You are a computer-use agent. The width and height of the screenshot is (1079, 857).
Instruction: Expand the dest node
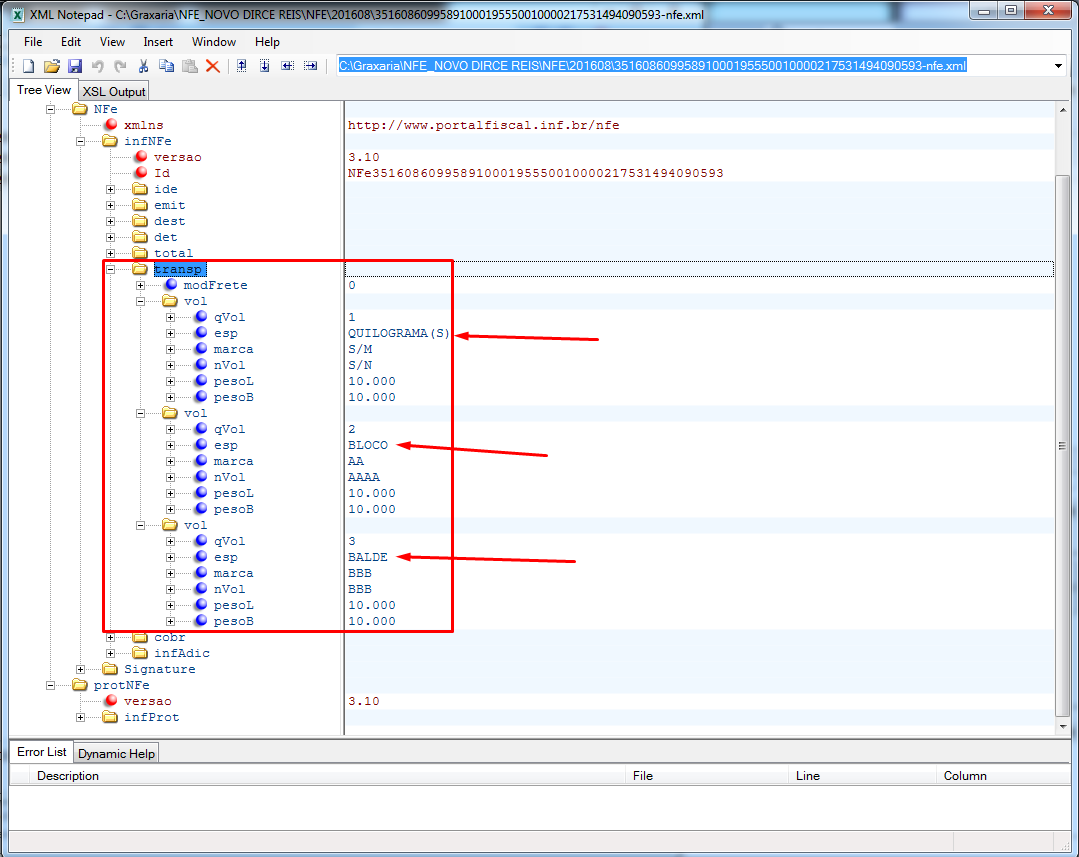point(110,221)
